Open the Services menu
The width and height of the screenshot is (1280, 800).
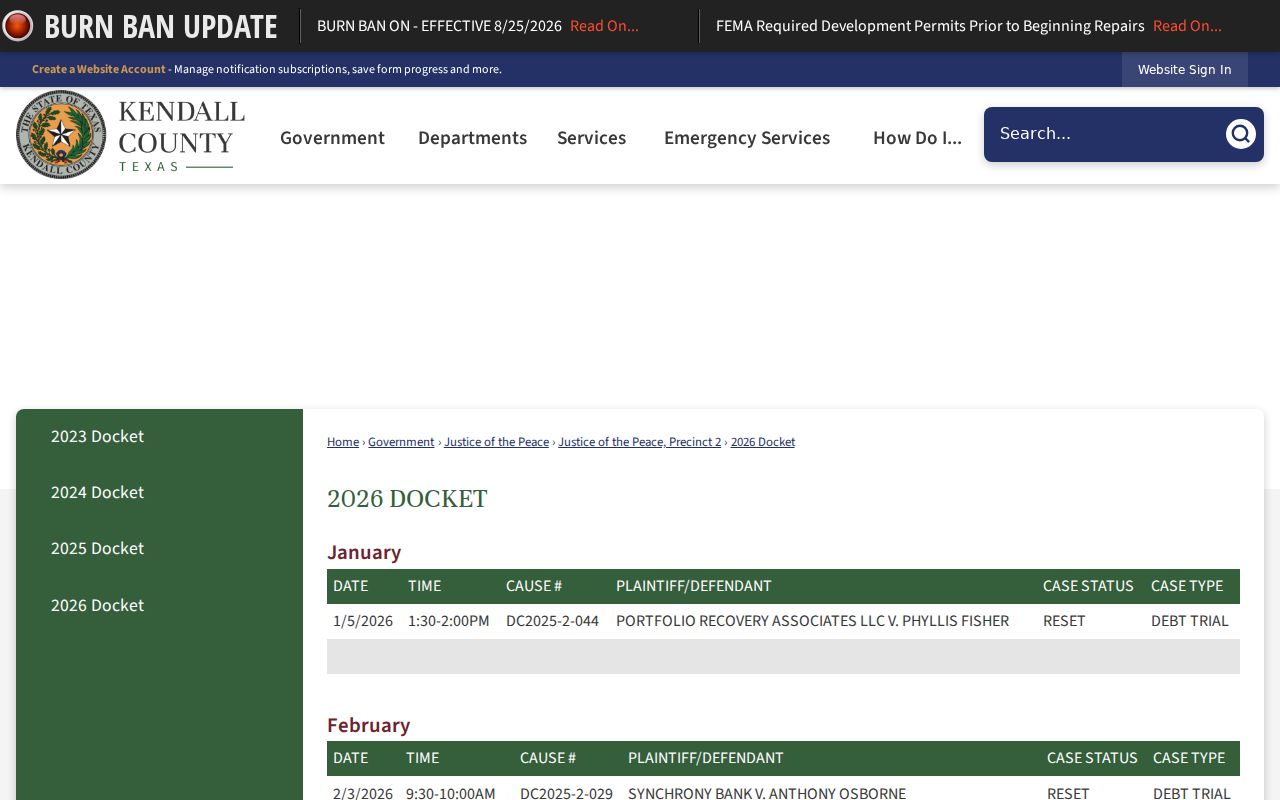591,138
